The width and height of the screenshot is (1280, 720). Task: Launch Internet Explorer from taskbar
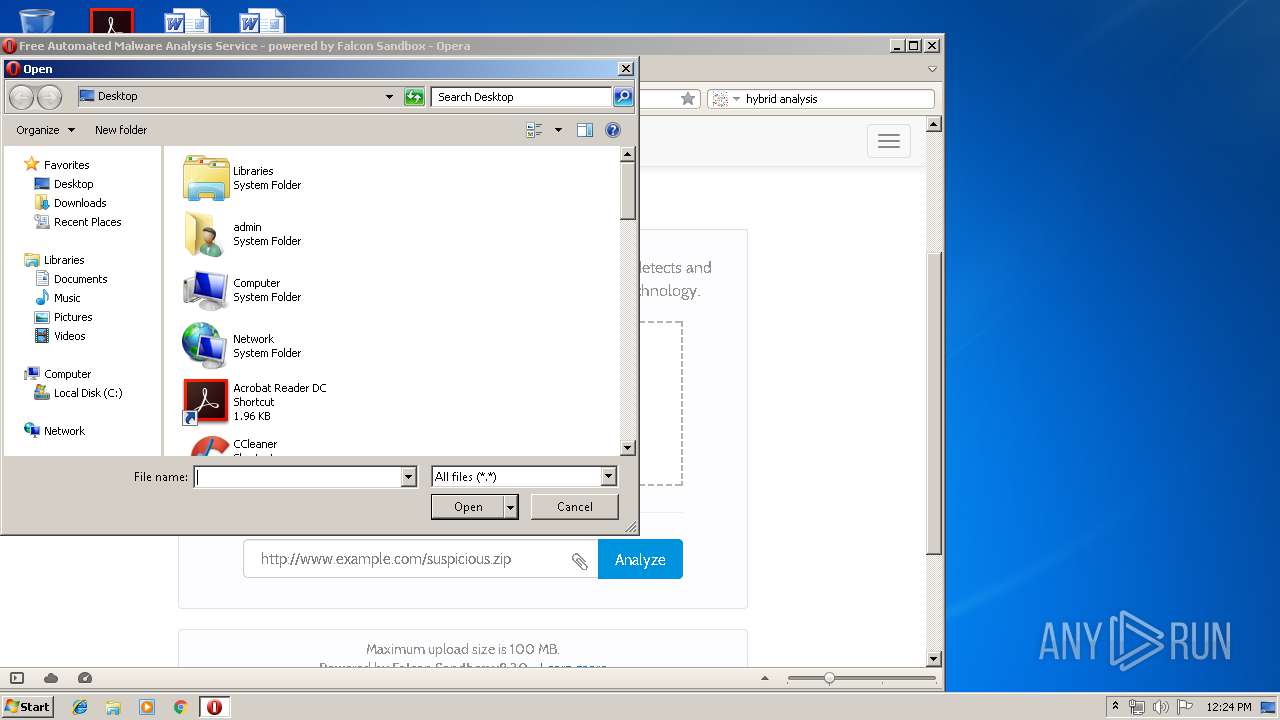pos(80,707)
